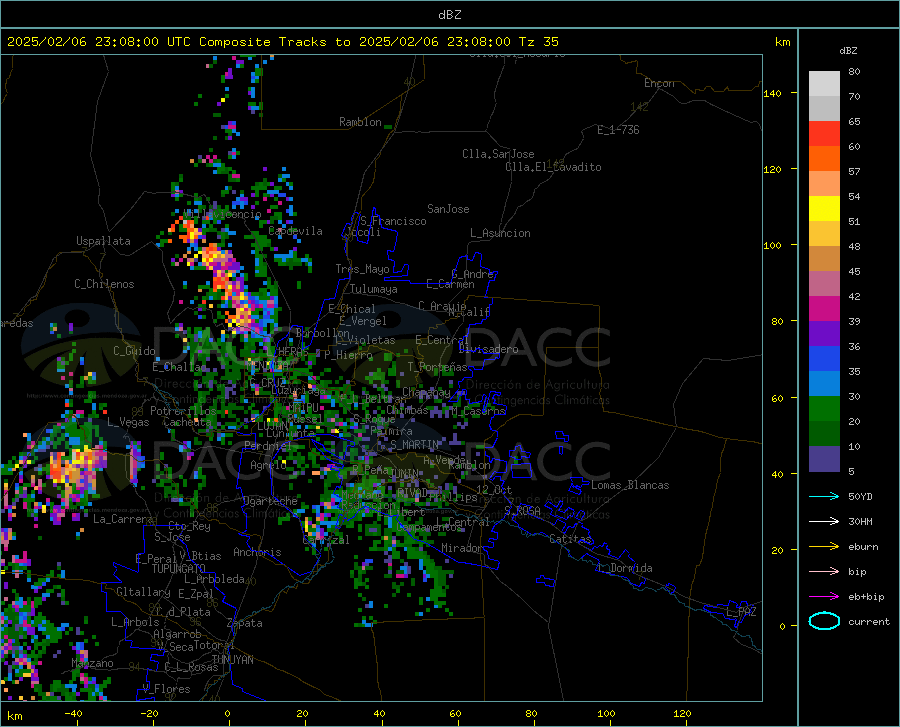Click the magenta eb+bip arrow legend icon

tap(824, 597)
